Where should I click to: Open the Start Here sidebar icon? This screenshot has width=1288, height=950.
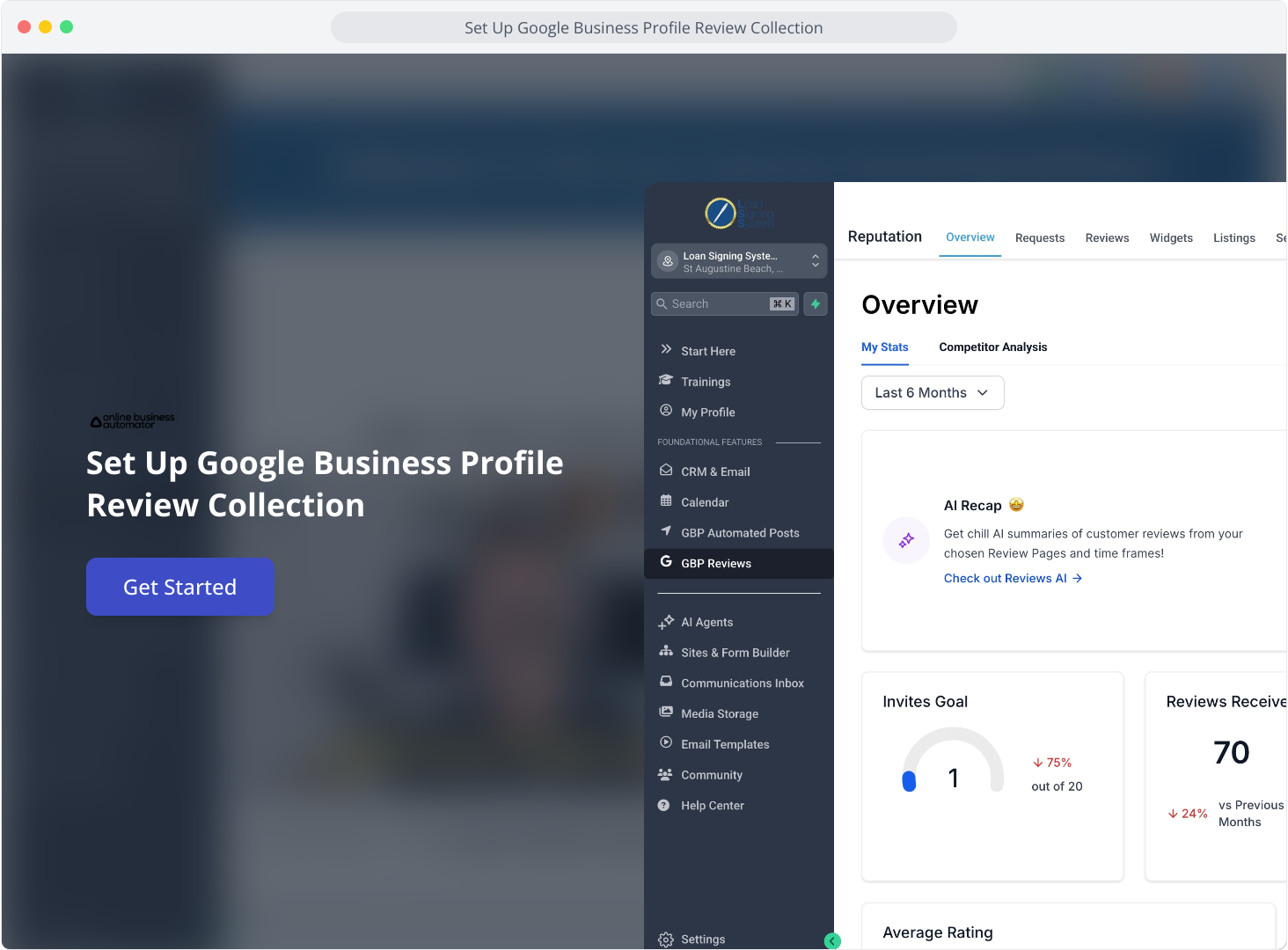[x=666, y=349]
